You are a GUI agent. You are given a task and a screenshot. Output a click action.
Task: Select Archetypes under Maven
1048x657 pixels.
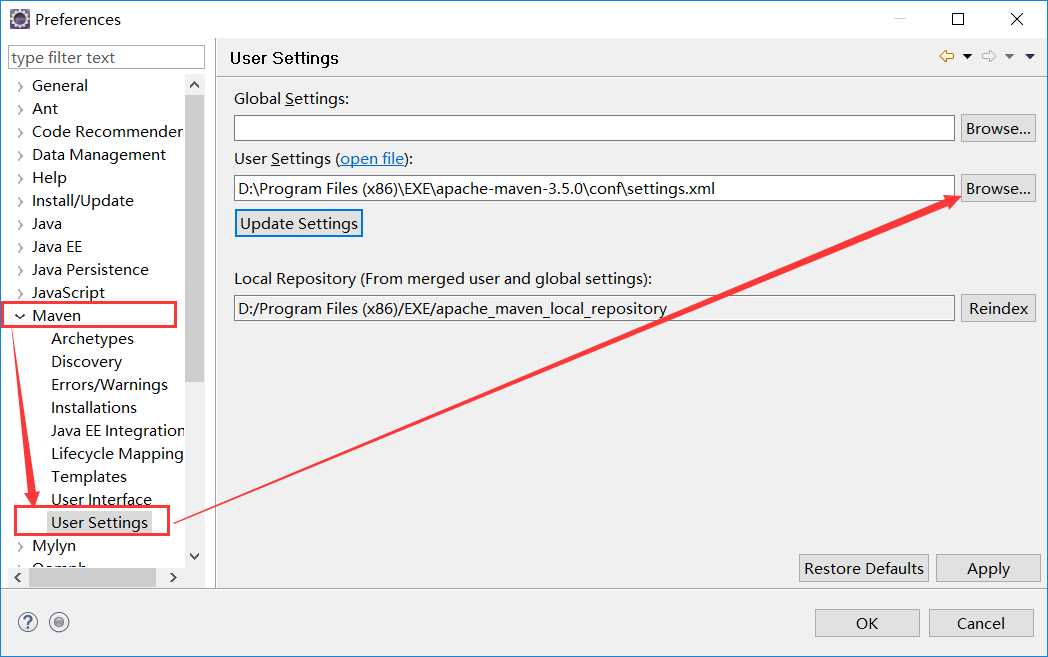pyautogui.click(x=92, y=339)
